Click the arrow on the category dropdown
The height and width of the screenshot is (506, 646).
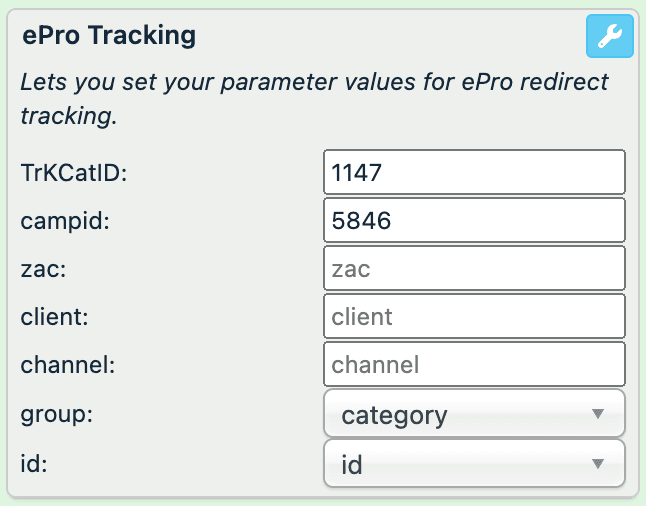click(598, 414)
